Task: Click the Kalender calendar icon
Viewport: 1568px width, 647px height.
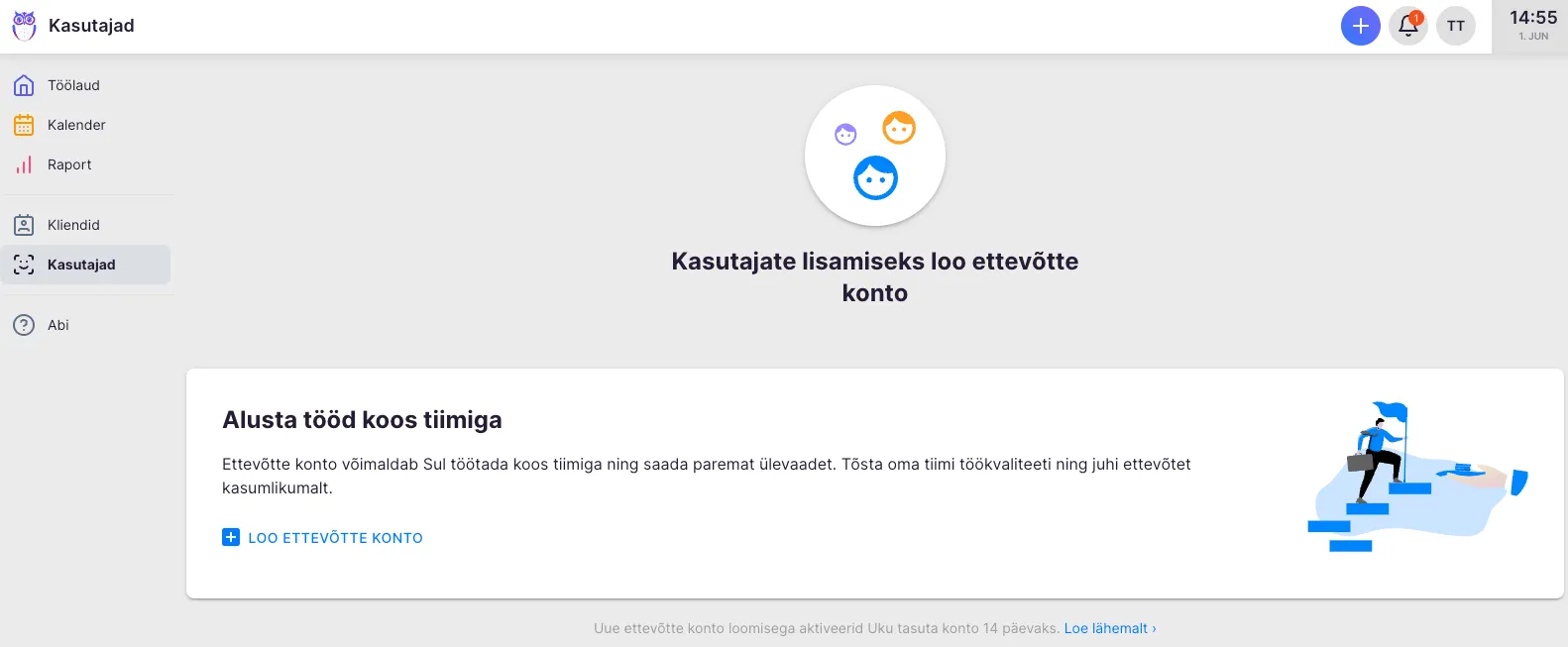Action: tap(24, 126)
